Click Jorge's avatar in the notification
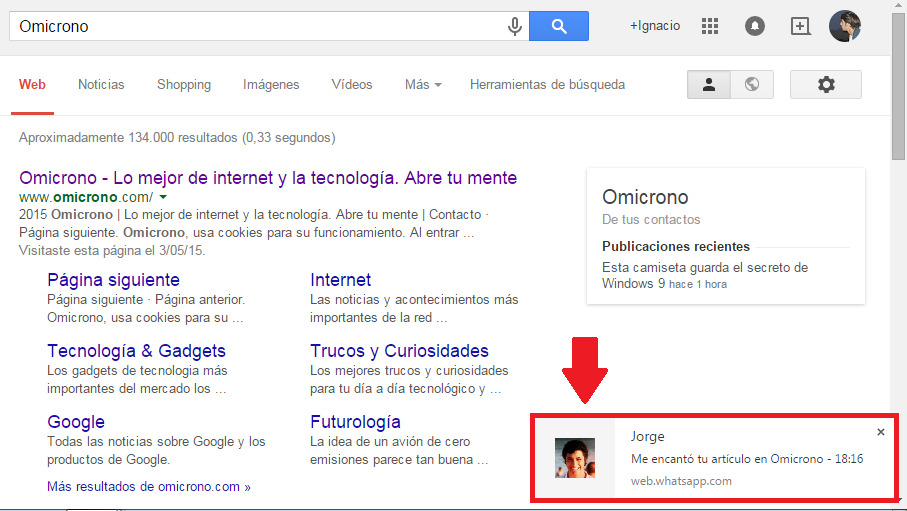This screenshot has height=511, width=907. click(x=575, y=458)
